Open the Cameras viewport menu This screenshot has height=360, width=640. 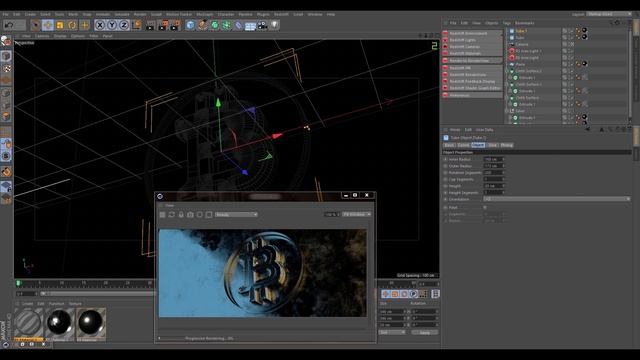42,36
